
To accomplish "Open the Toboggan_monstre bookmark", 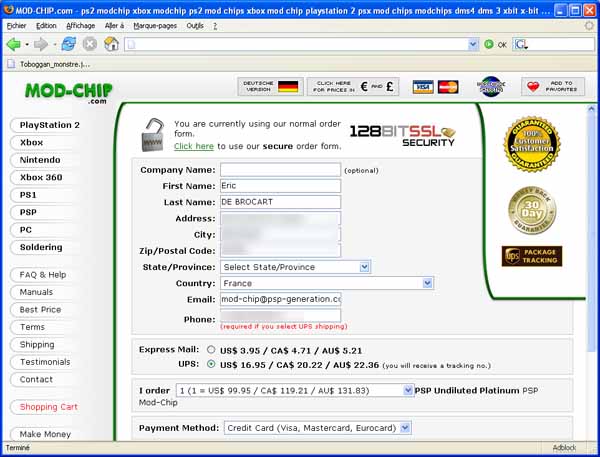I will [x=49, y=64].
